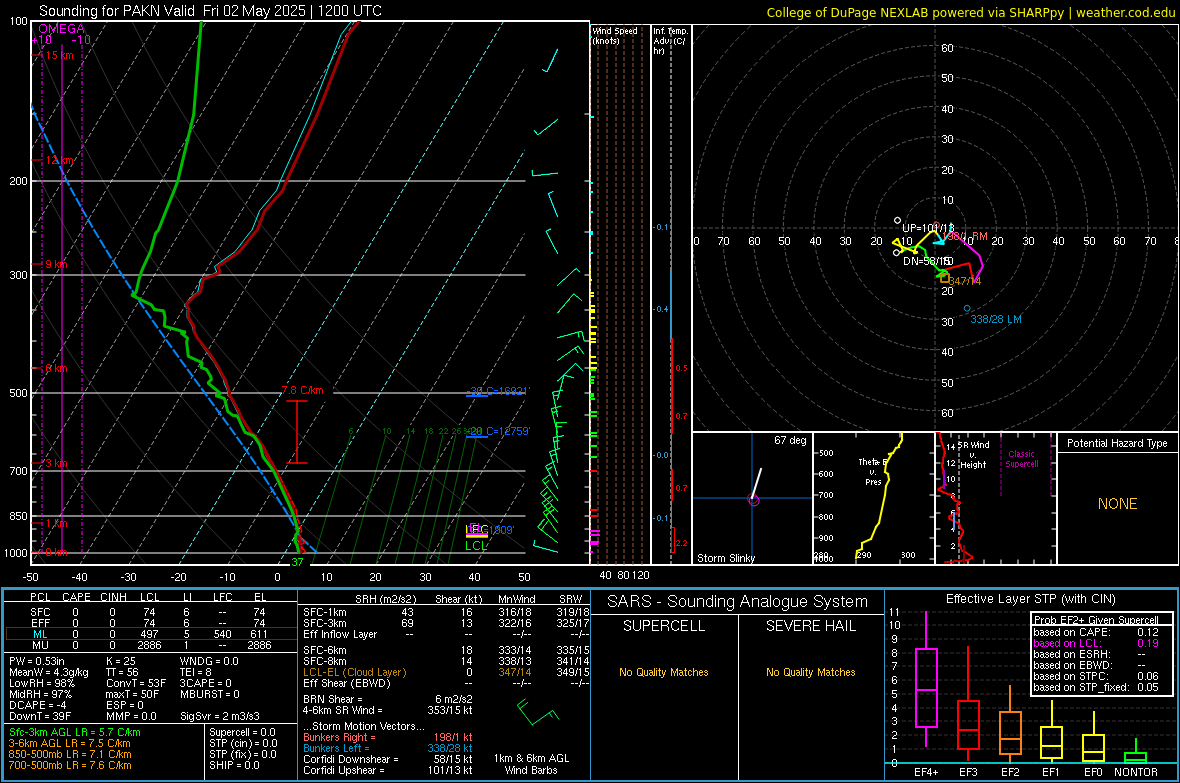Viewport: 1180px width, 783px height.
Task: Click the 'CAPE' column header
Action: coord(76,597)
